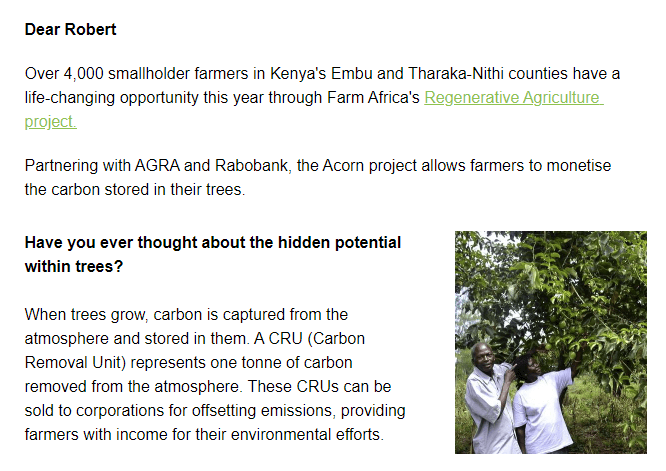Open the Regenerative Agriculture project link
This screenshot has height=471, width=666.
512,98
